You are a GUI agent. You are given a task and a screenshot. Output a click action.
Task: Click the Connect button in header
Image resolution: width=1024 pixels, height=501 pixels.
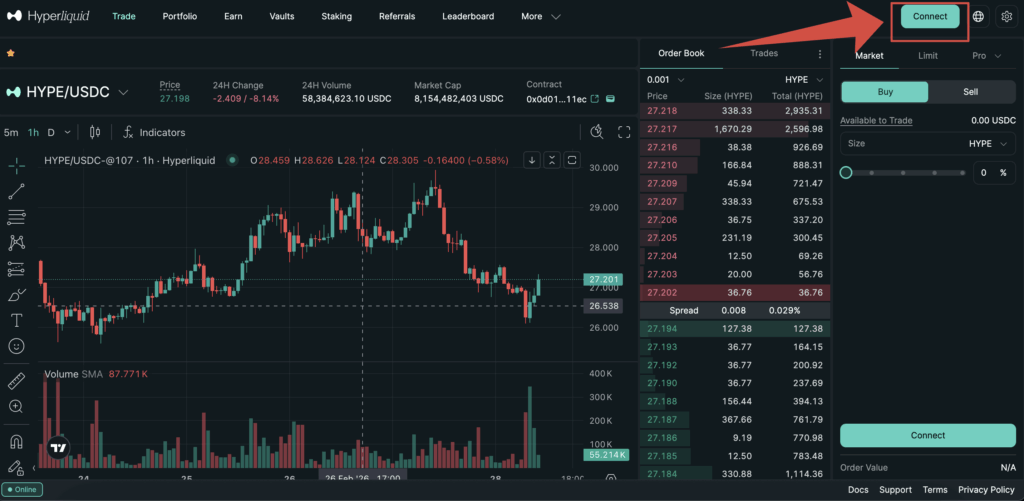[929, 17]
